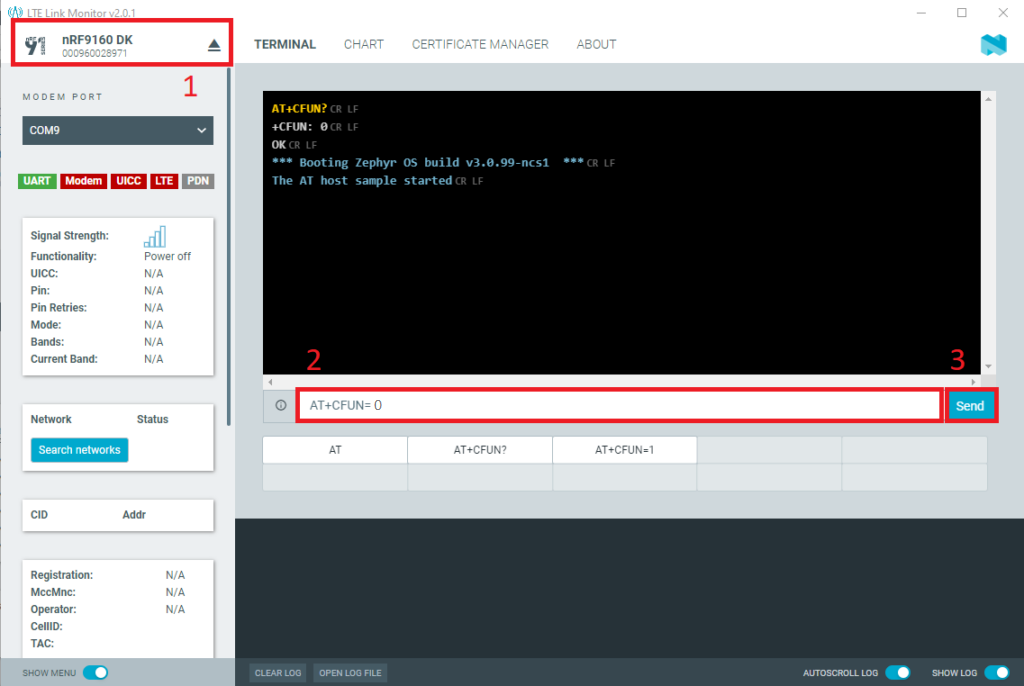Image resolution: width=1024 pixels, height=686 pixels.
Task: Click the 'Operator:' label
Action: (54, 609)
